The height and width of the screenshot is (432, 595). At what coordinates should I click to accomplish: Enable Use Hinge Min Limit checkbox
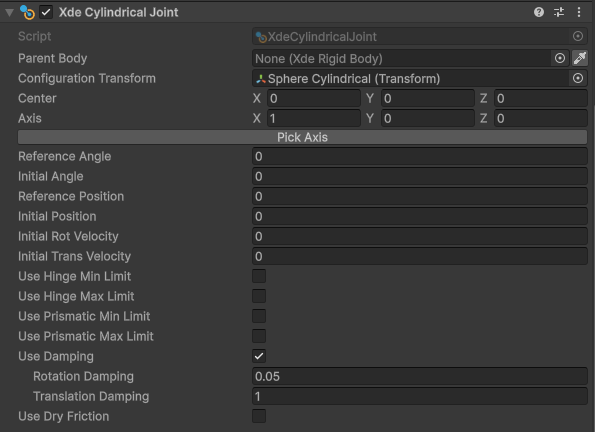click(259, 276)
